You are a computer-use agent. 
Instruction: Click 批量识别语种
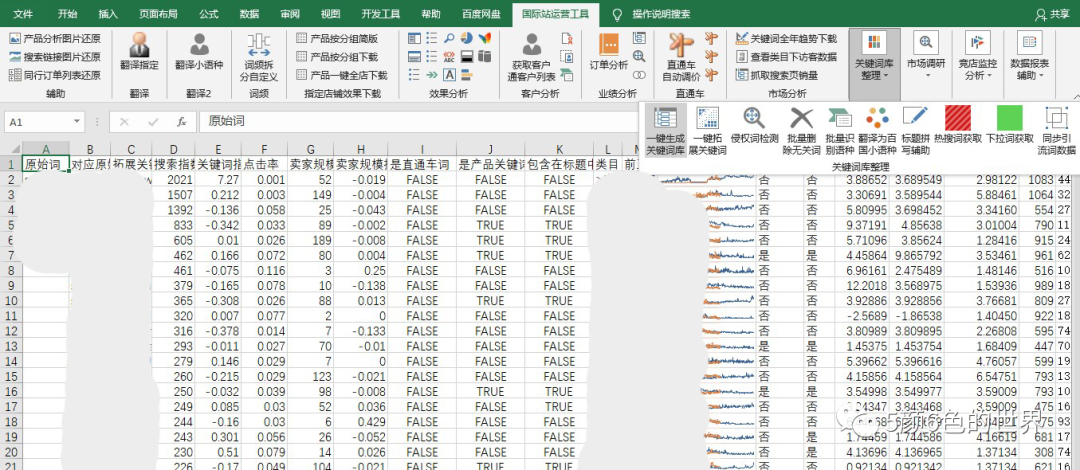pos(839,131)
